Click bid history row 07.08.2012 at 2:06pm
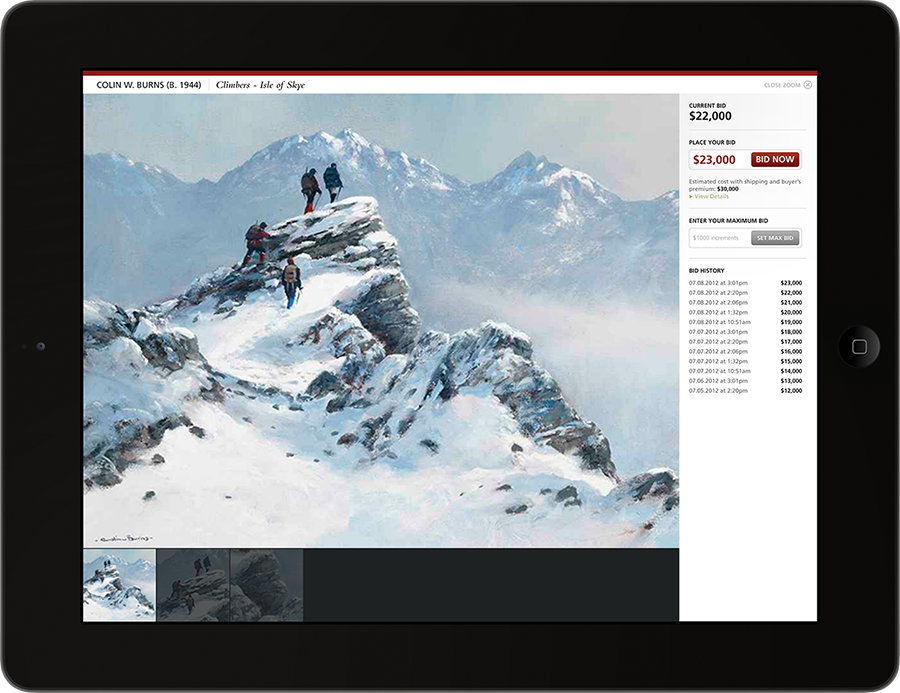Image resolution: width=900 pixels, height=693 pixels. coord(745,303)
